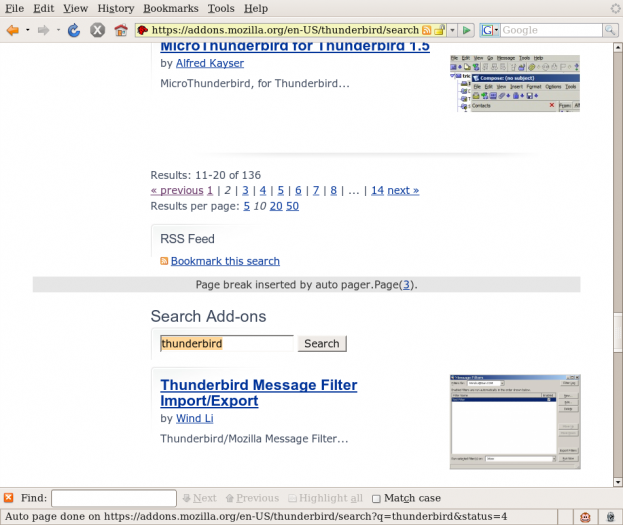This screenshot has height=525, width=623.
Task: Go to results page 8
Action: point(333,190)
